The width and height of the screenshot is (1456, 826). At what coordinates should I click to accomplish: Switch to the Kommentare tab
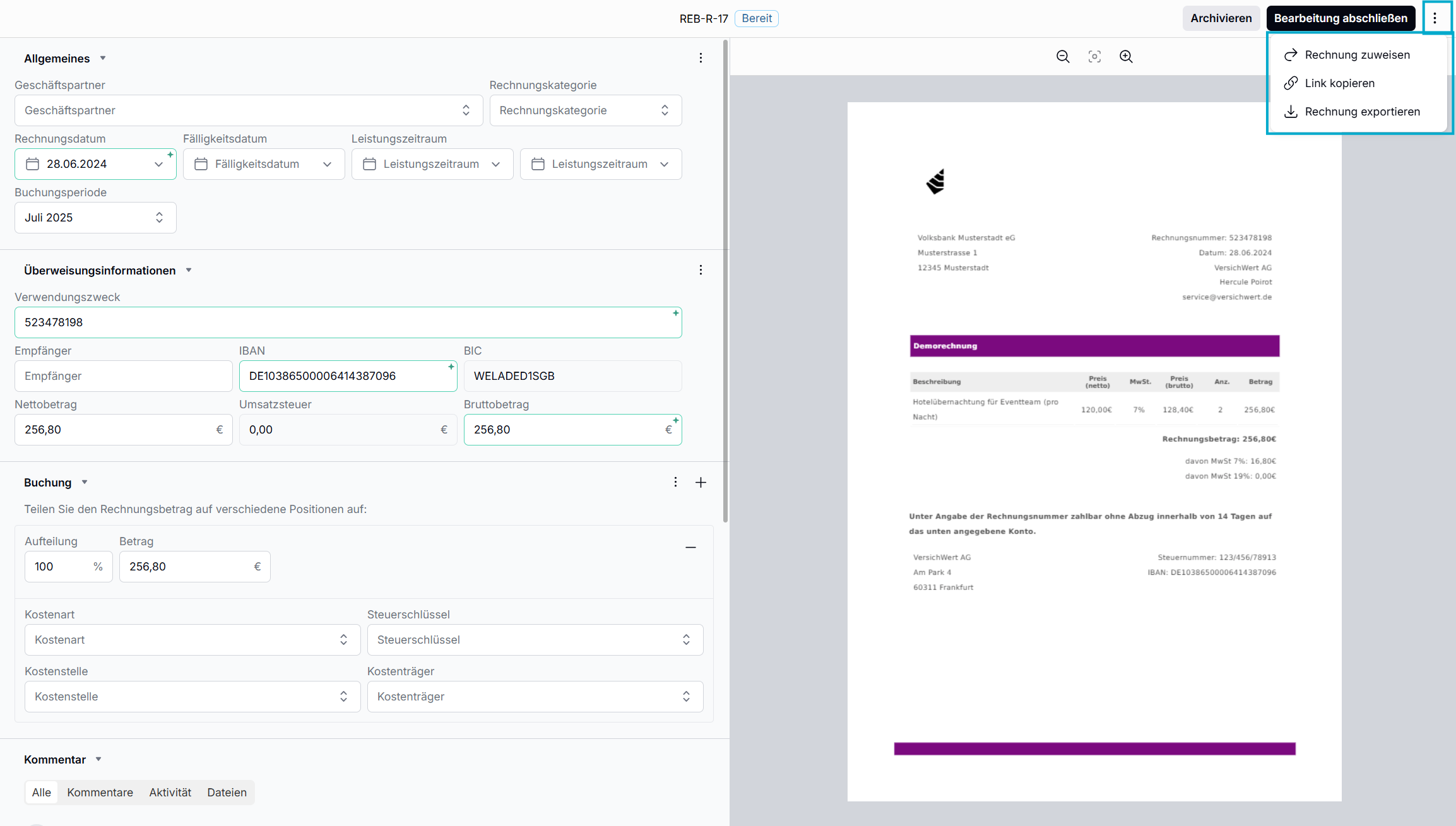(100, 792)
